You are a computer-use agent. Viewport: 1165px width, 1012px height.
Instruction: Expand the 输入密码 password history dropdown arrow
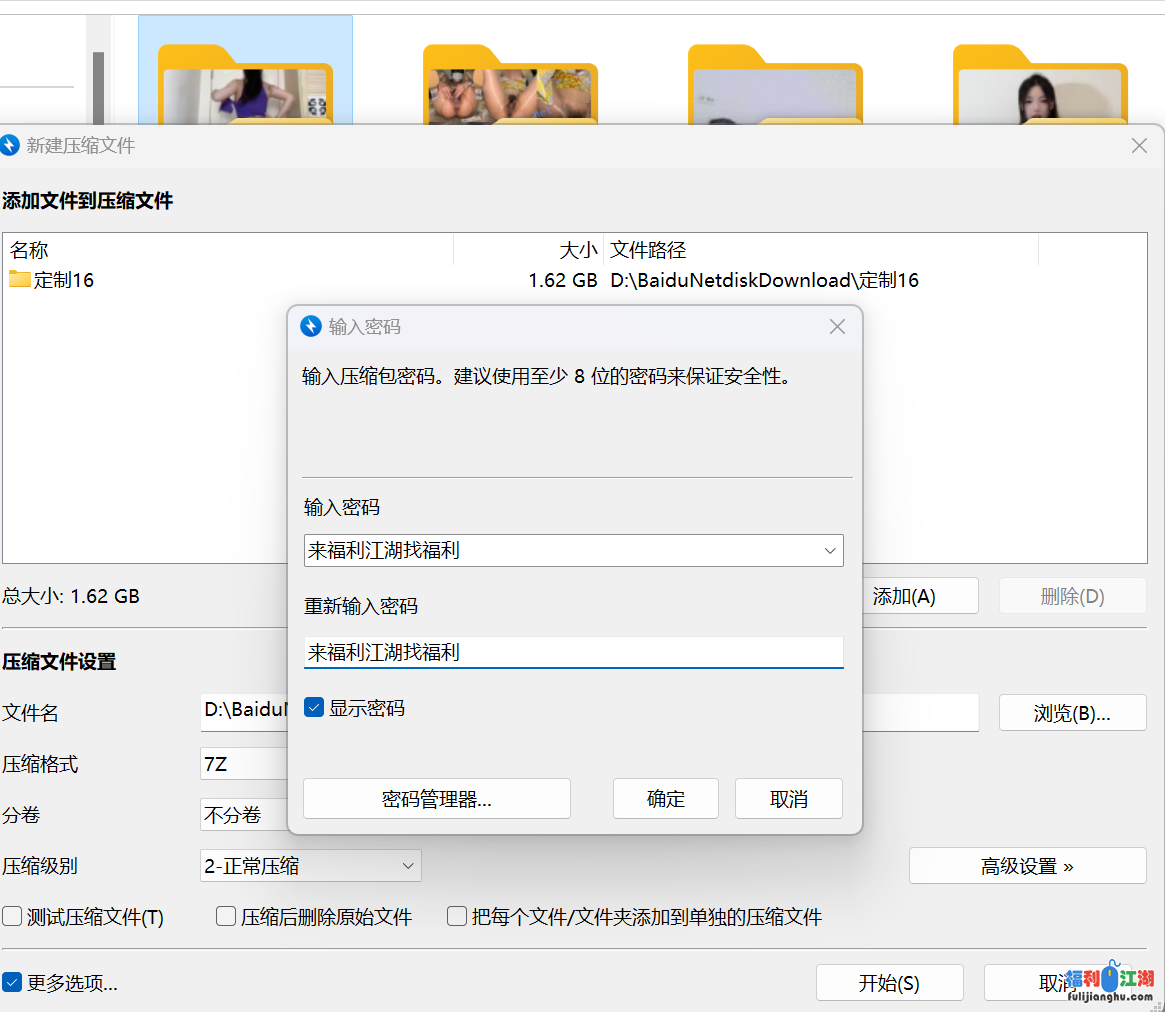(829, 551)
